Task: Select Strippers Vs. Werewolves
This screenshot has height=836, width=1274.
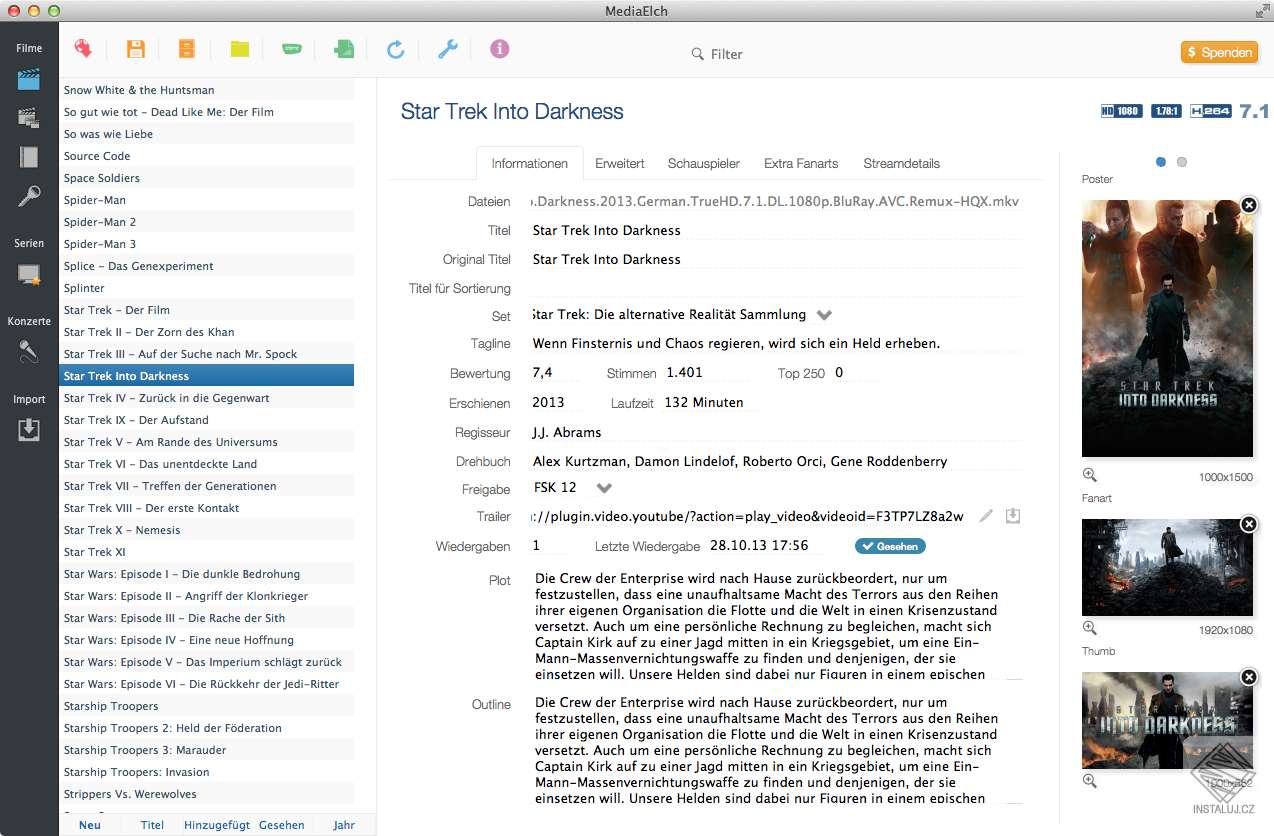Action: (207, 794)
